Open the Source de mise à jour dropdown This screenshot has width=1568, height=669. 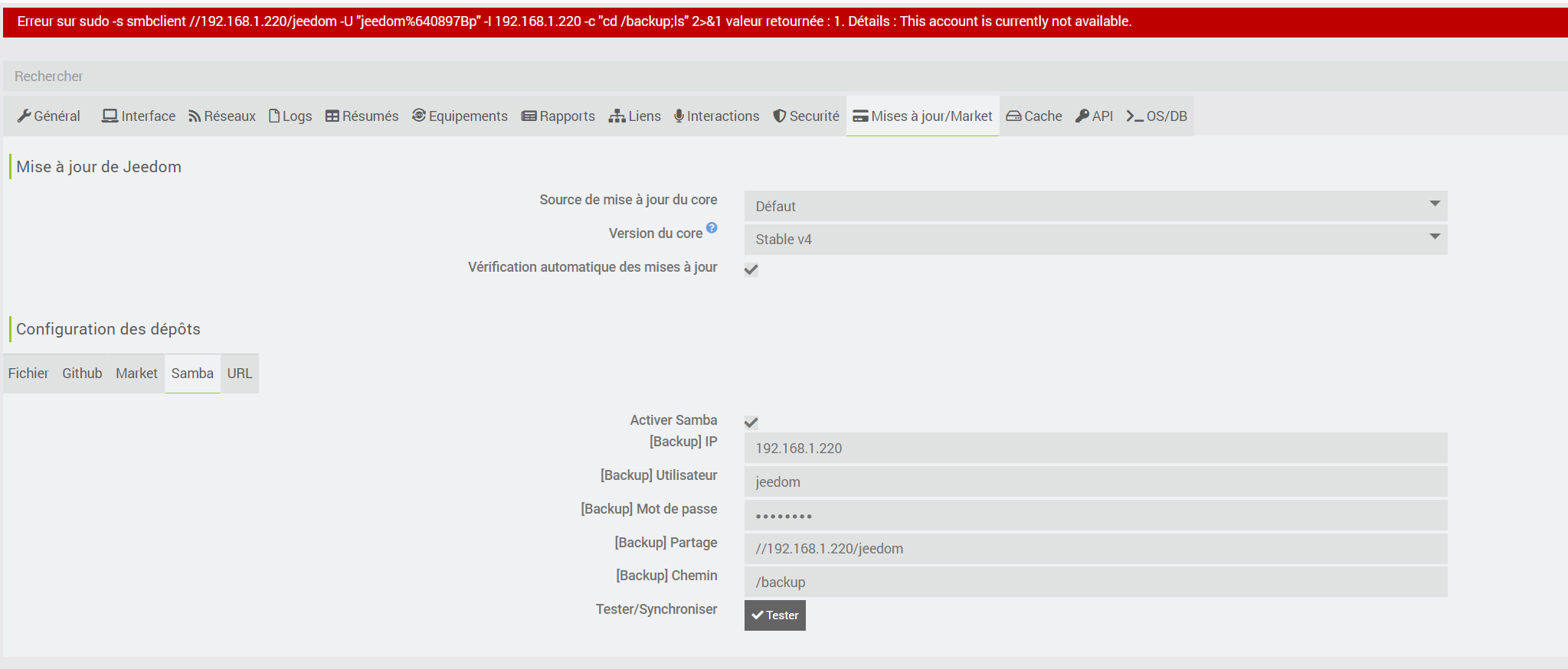point(1095,206)
